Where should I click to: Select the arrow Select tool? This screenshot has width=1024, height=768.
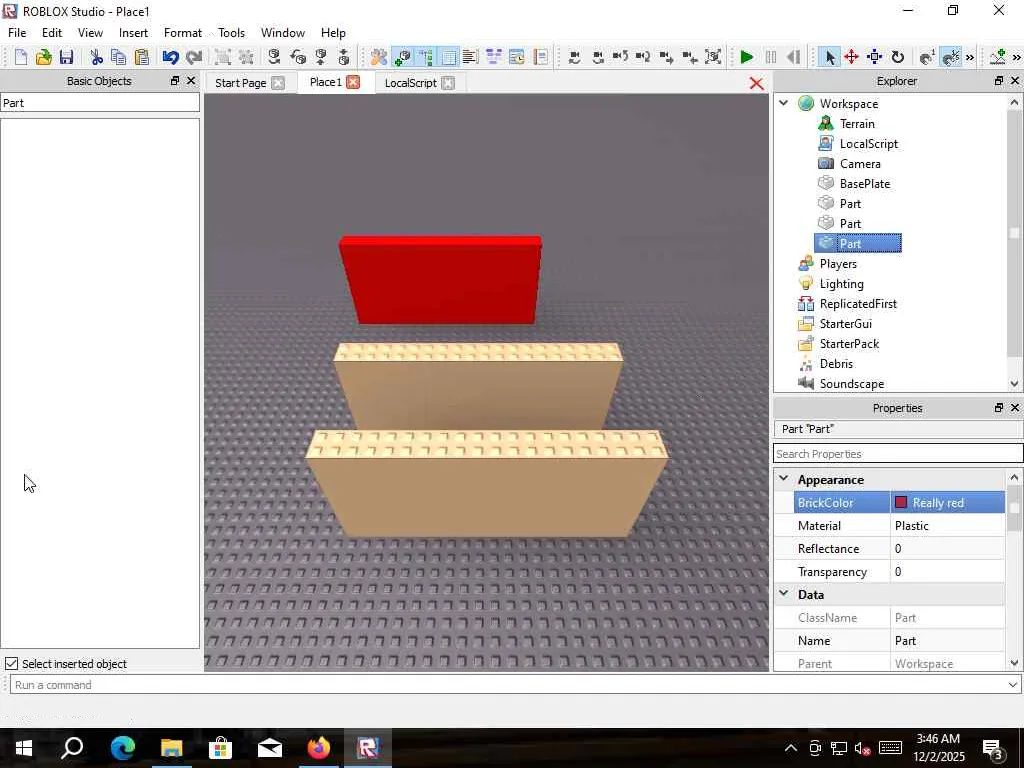(829, 57)
